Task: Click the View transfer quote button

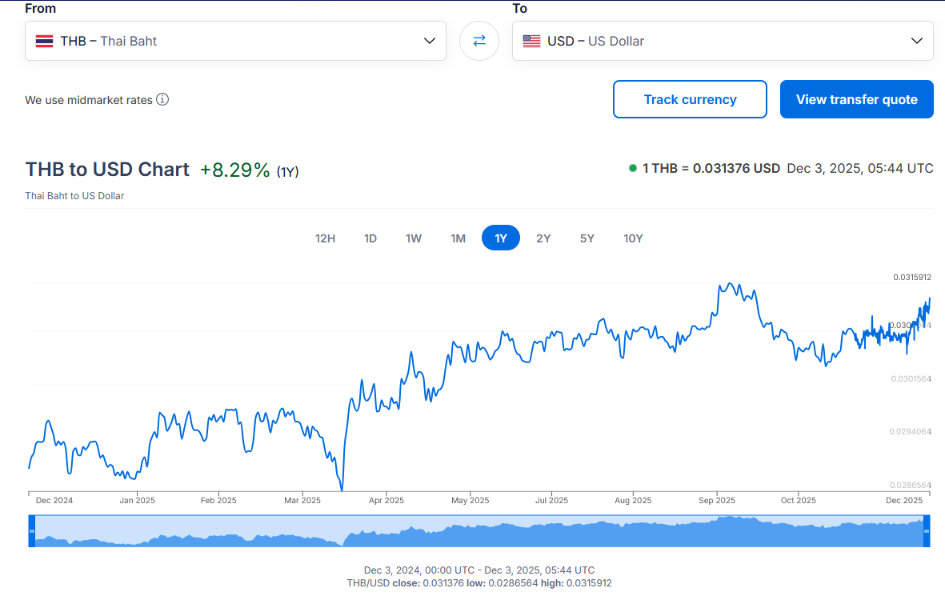Action: pos(856,100)
